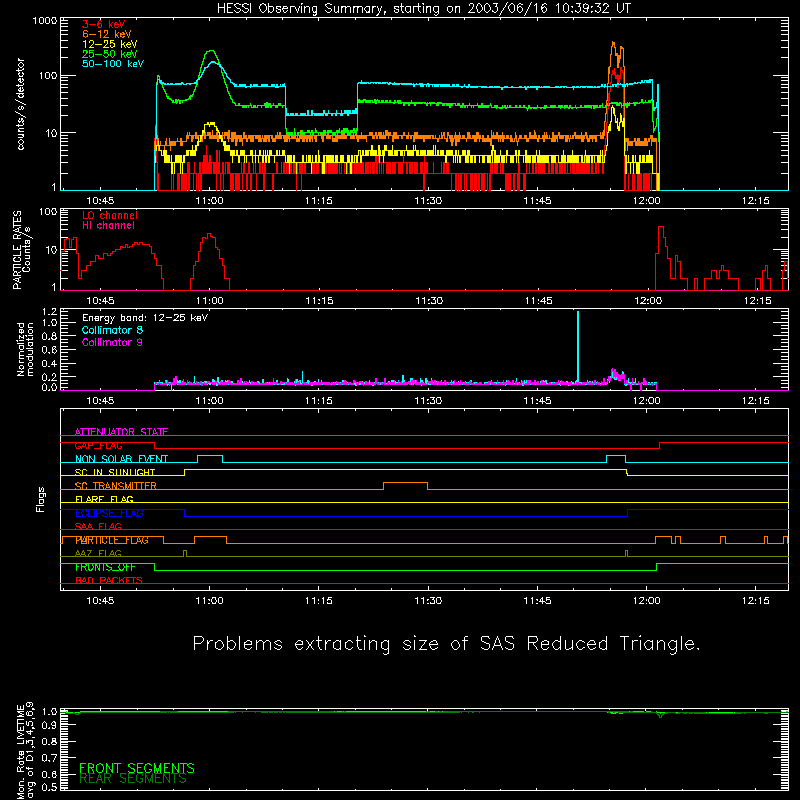Select the 25-50 keV legend label

click(x=109, y=54)
